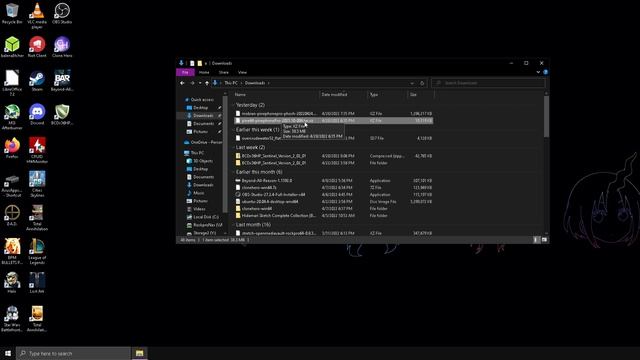Open the Windows Start menu
This screenshot has height=360, width=640.
[8, 353]
